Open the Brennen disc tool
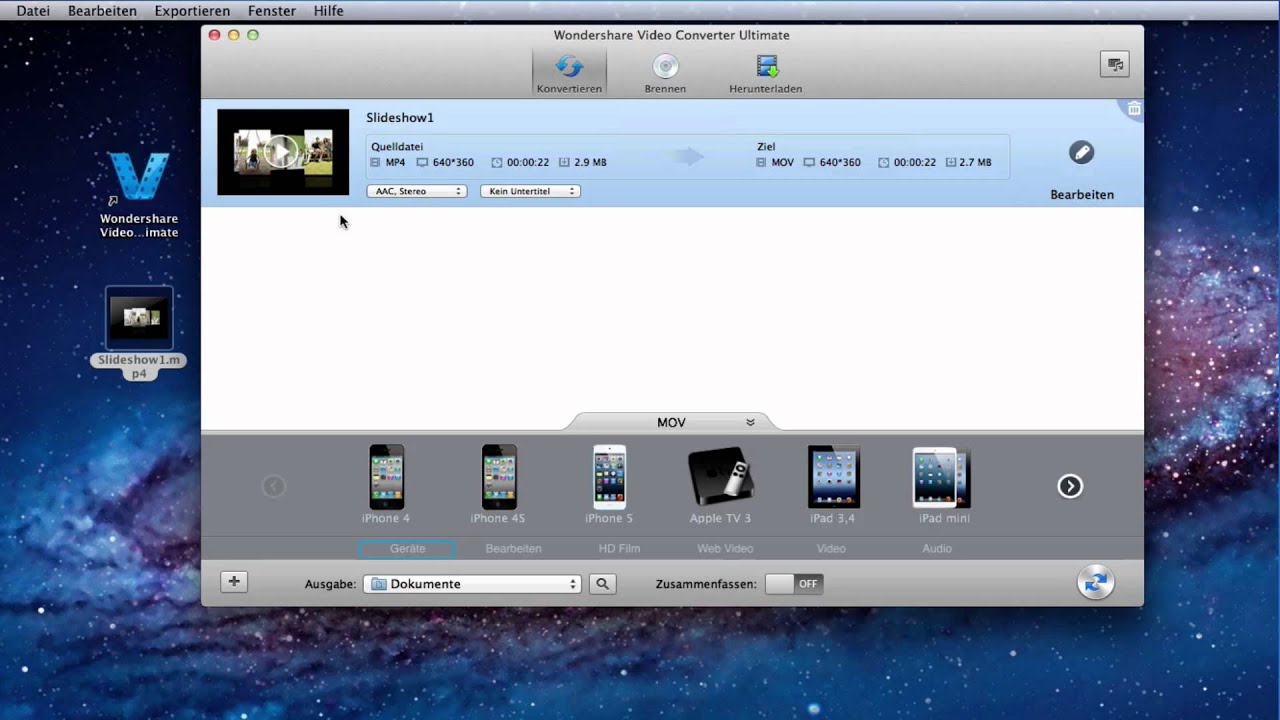This screenshot has height=720, width=1280. 665,73
